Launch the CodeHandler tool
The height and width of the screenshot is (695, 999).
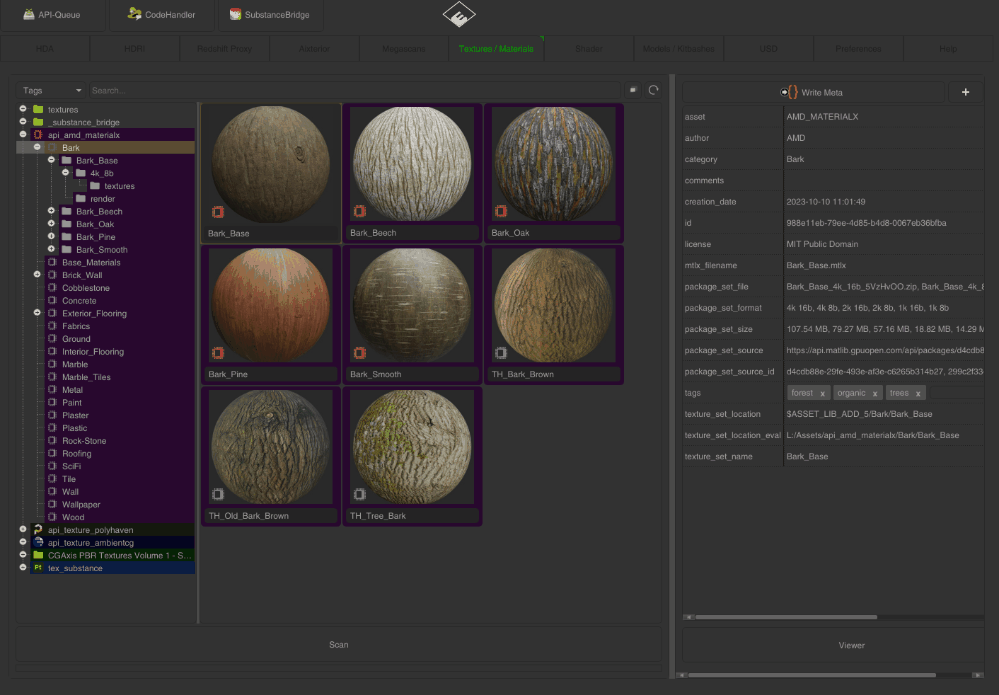tap(160, 15)
